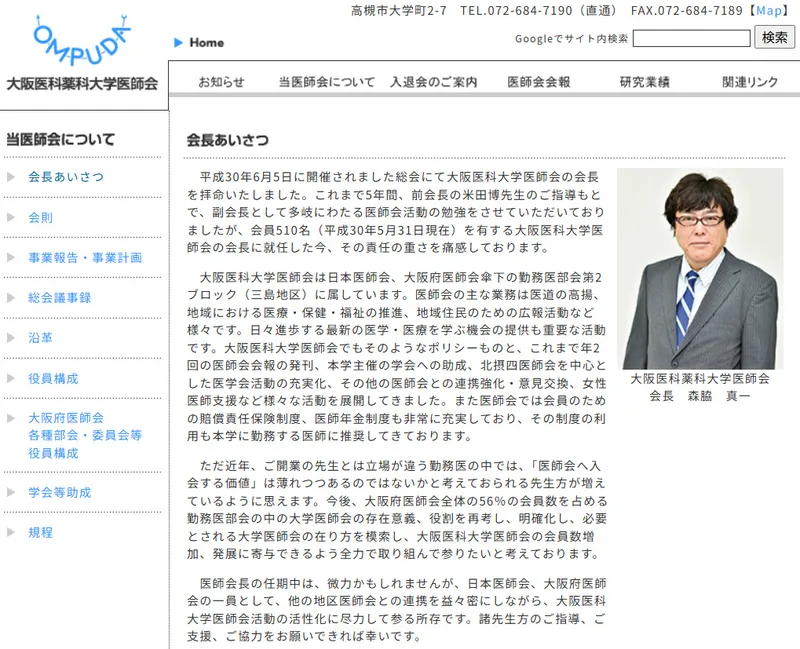This screenshot has height=649, width=800.
Task: Click the arrow icon beside 会則
Action: (x=11, y=217)
